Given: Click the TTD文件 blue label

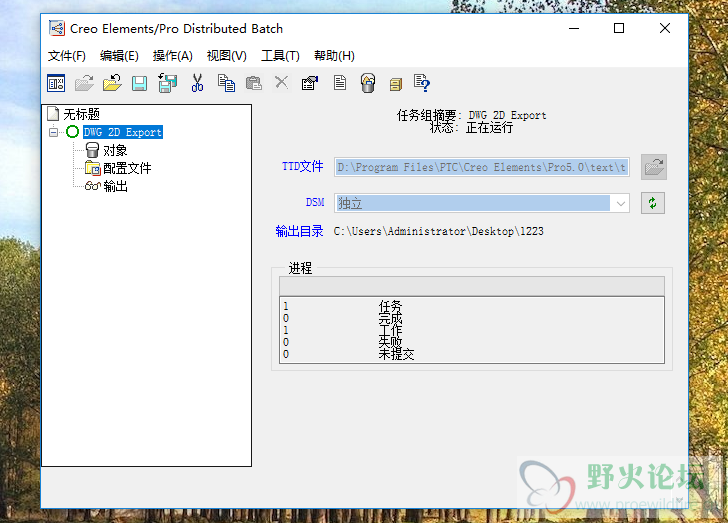Looking at the screenshot, I should tap(302, 167).
